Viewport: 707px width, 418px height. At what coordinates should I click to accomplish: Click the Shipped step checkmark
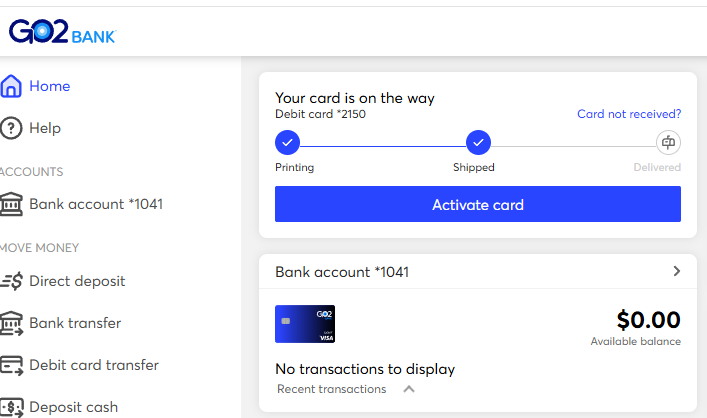point(478,142)
